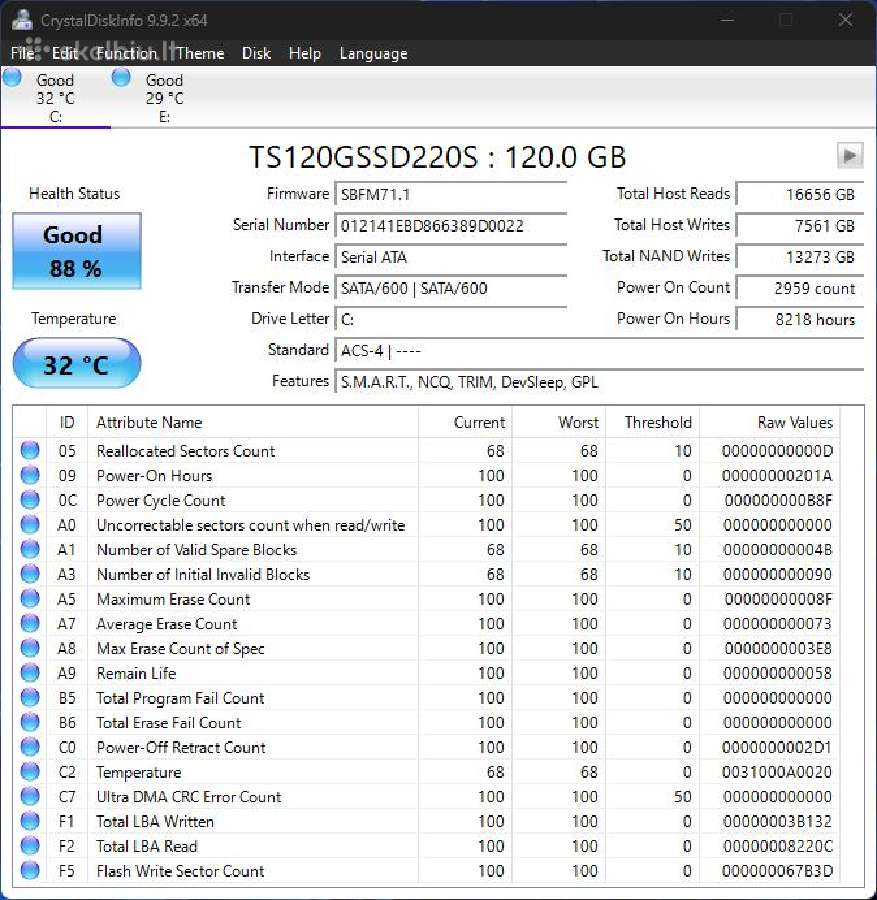Click the Threshold column header
The height and width of the screenshot is (900, 877).
click(653, 422)
